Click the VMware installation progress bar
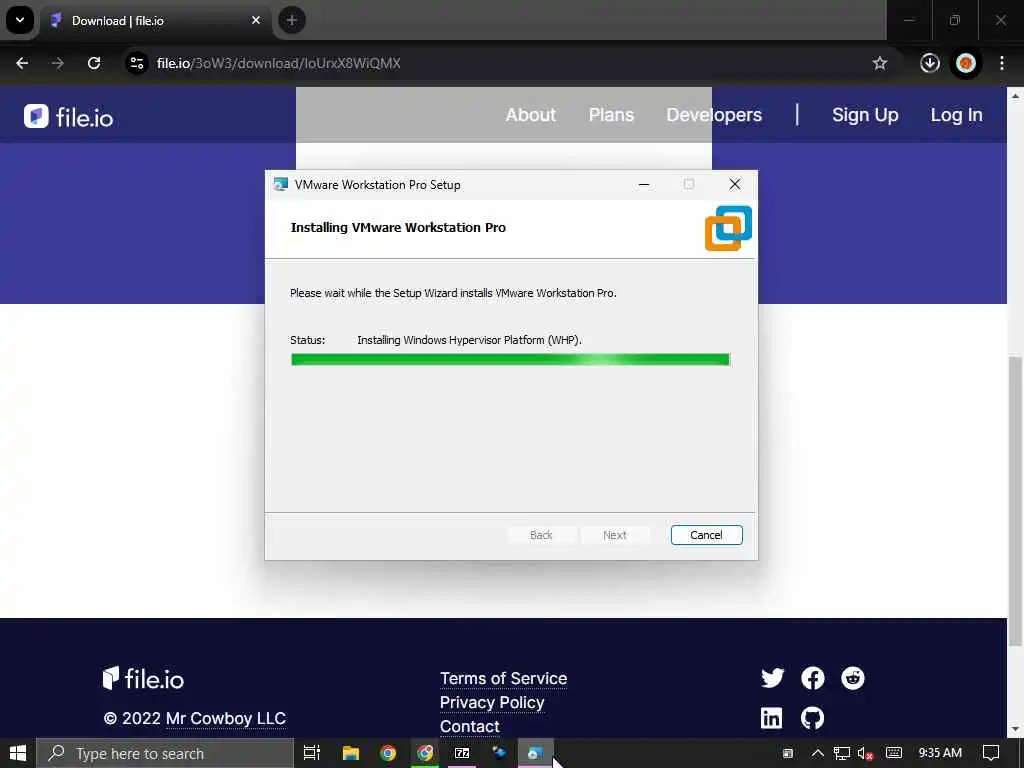The image size is (1024, 768). point(510,359)
